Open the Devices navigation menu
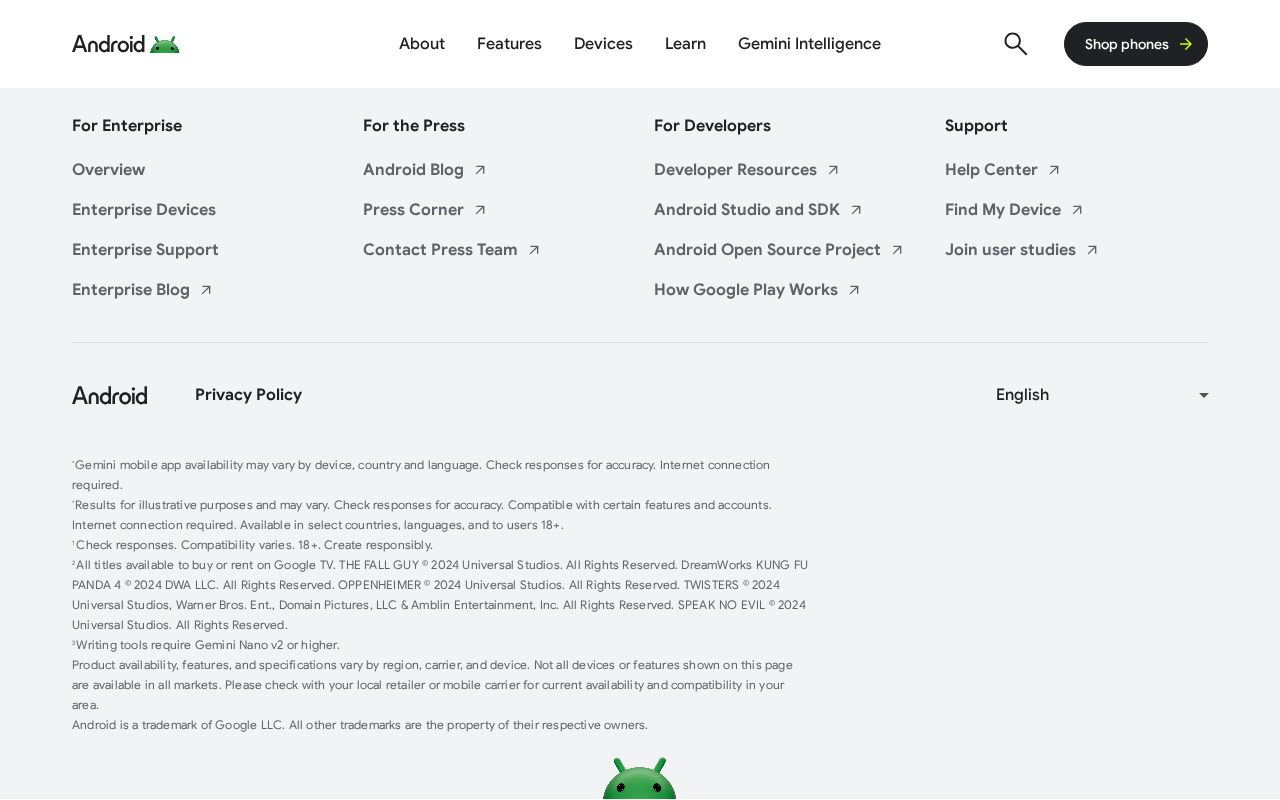Viewport: 1280px width, 800px height. [603, 44]
